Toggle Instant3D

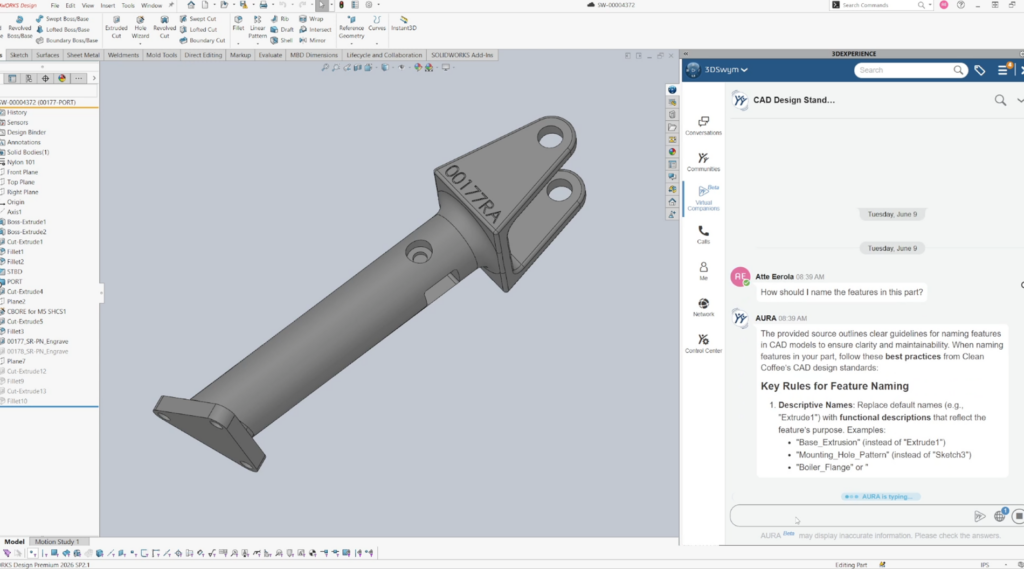coord(404,24)
